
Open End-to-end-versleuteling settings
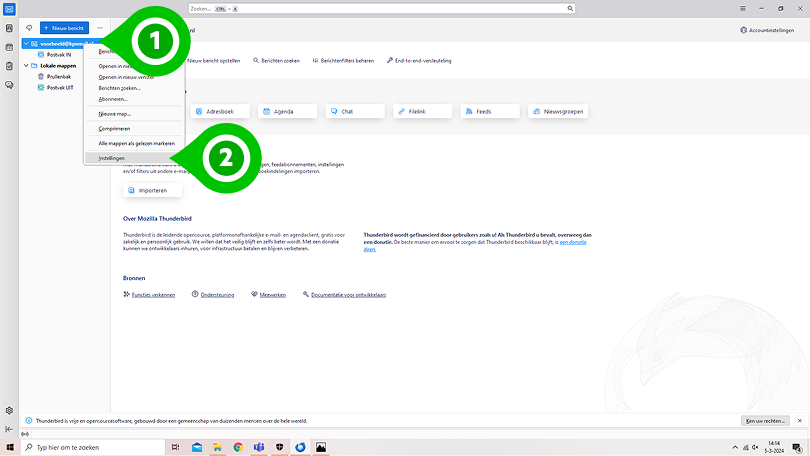coord(419,61)
